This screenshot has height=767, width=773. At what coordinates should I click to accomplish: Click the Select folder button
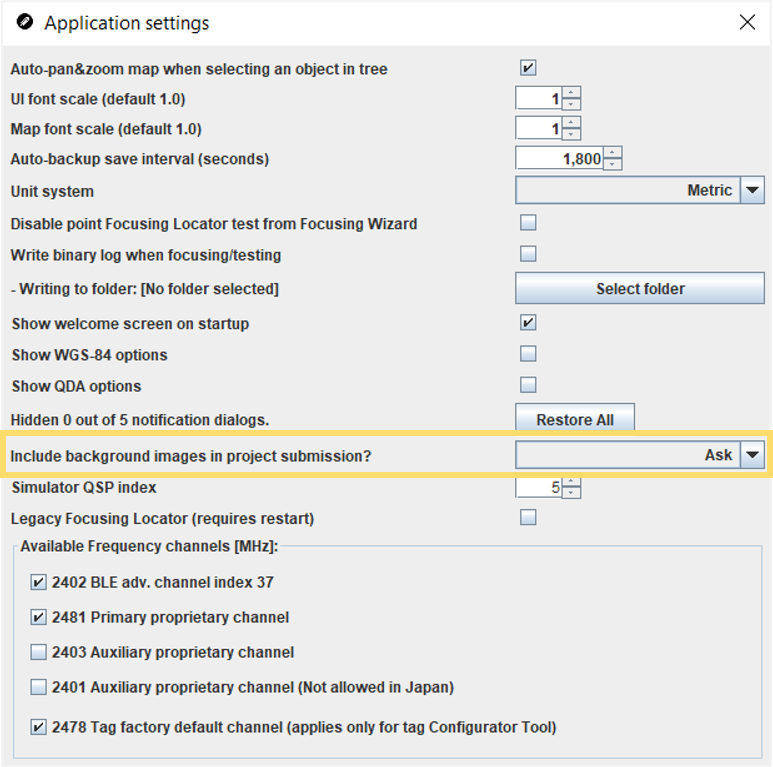pyautogui.click(x=640, y=288)
